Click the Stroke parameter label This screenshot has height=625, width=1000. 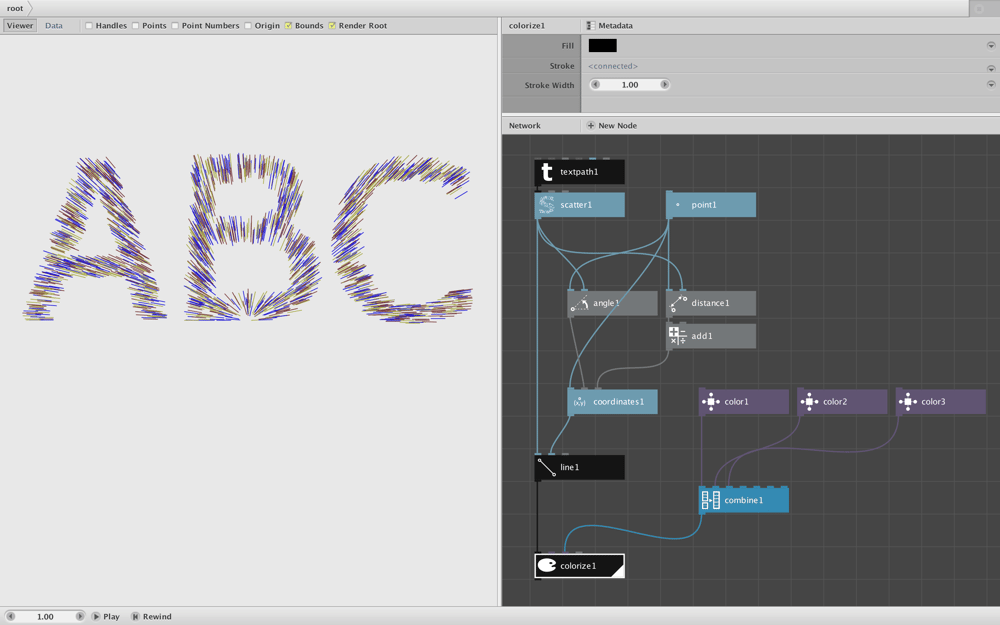pyautogui.click(x=562, y=66)
